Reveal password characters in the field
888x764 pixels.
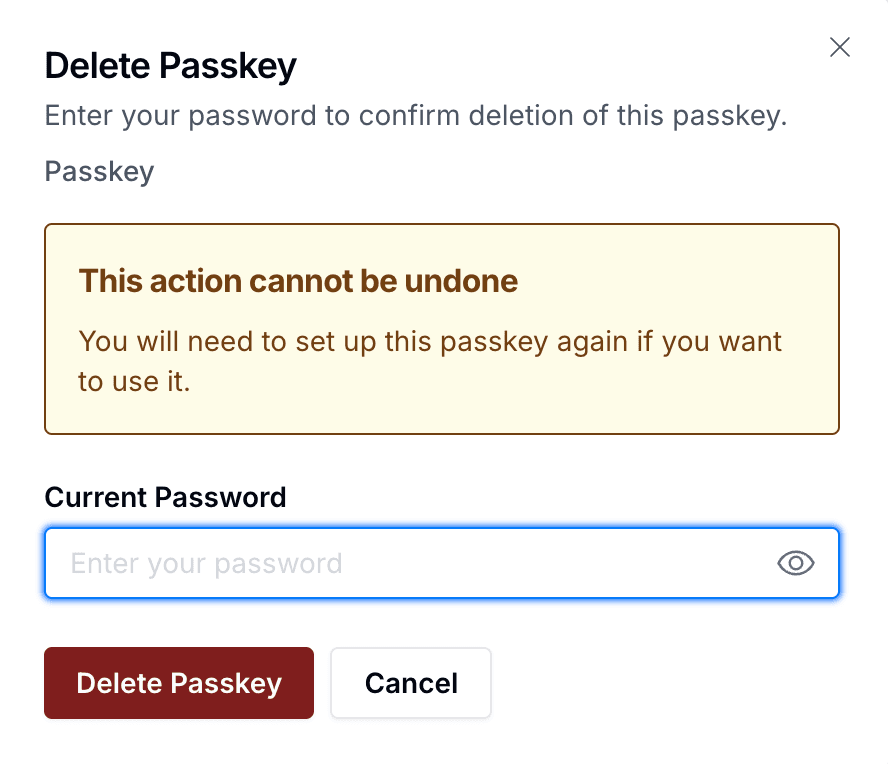796,563
